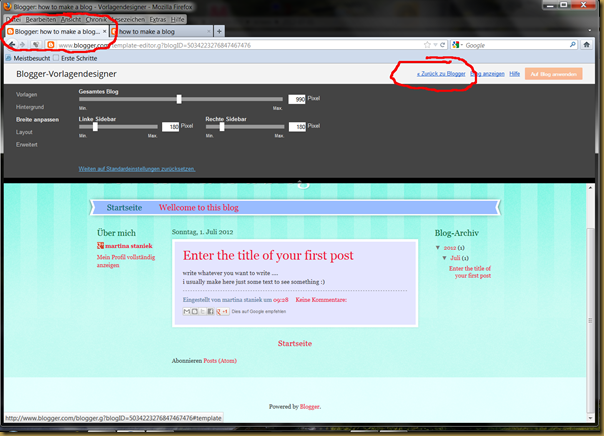Click the 'Posts (Atom)' subscribe link
604x436 pixels.
coord(220,361)
